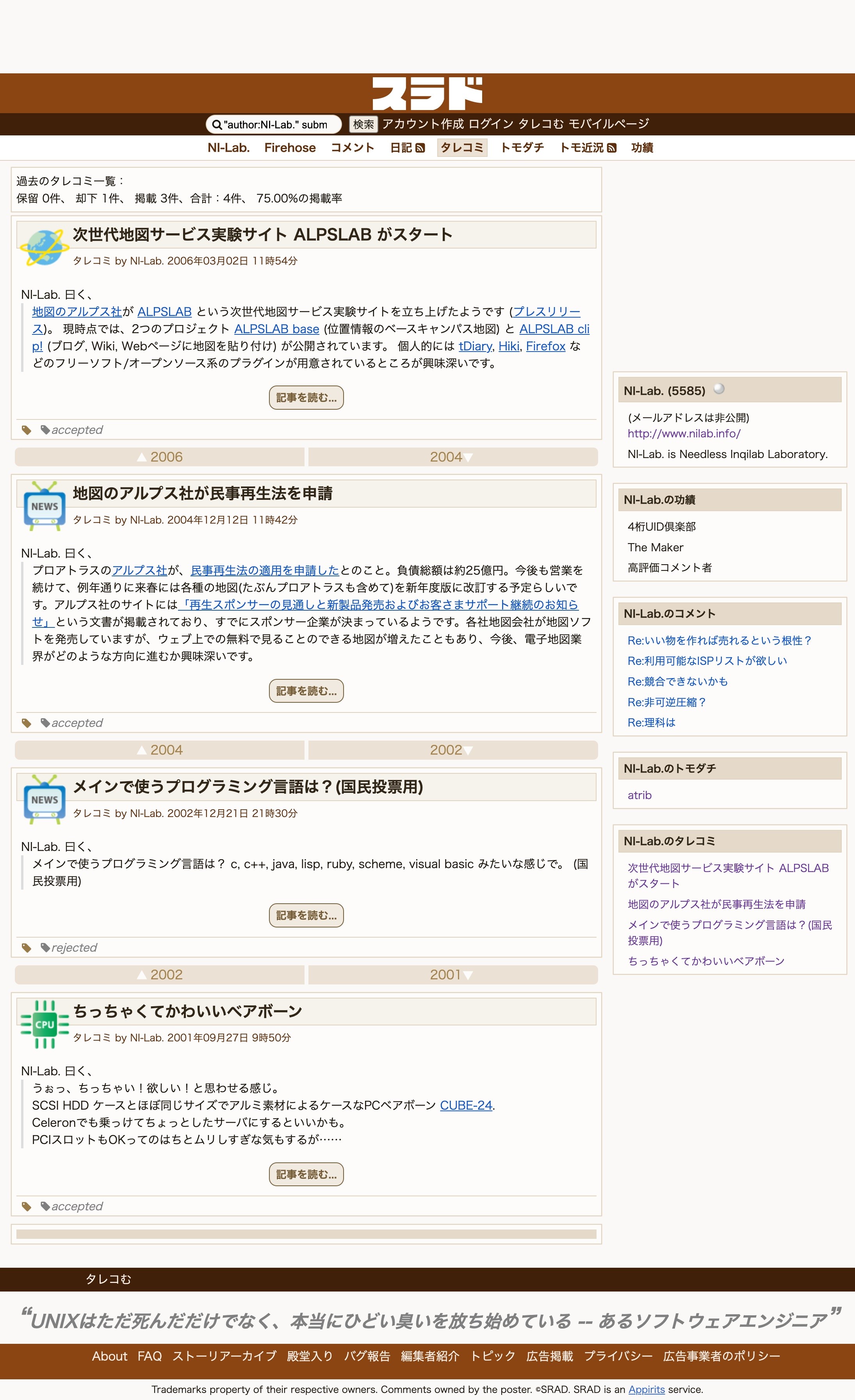Open アカウント作成 link

[x=423, y=124]
